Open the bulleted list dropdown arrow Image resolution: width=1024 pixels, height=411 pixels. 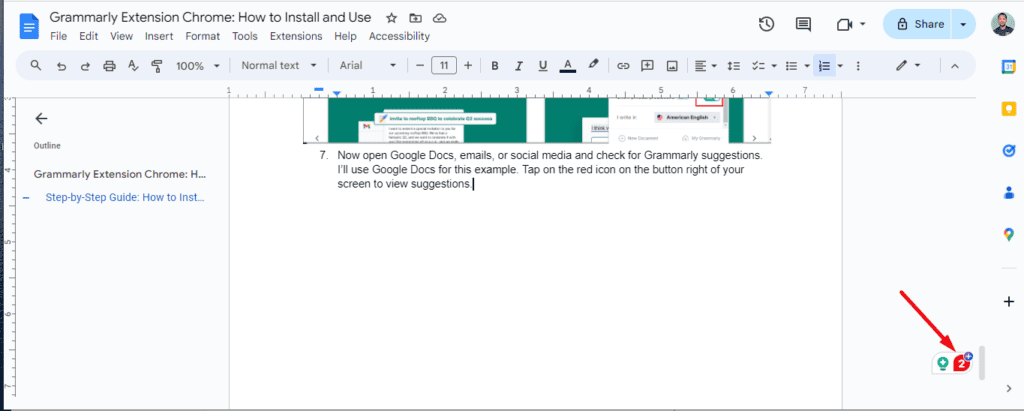click(x=807, y=65)
